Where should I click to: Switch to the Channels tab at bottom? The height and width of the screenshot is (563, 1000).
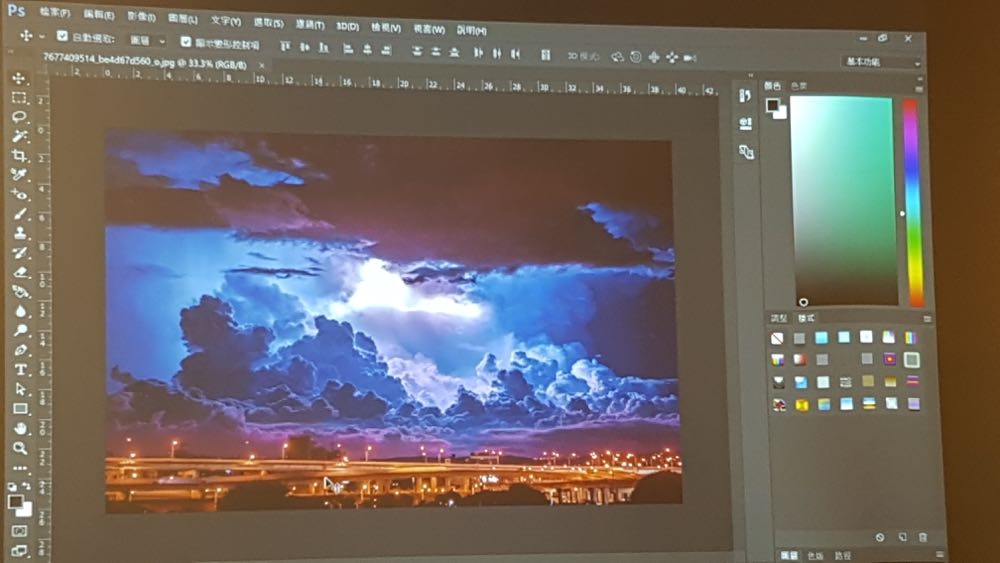tap(816, 555)
